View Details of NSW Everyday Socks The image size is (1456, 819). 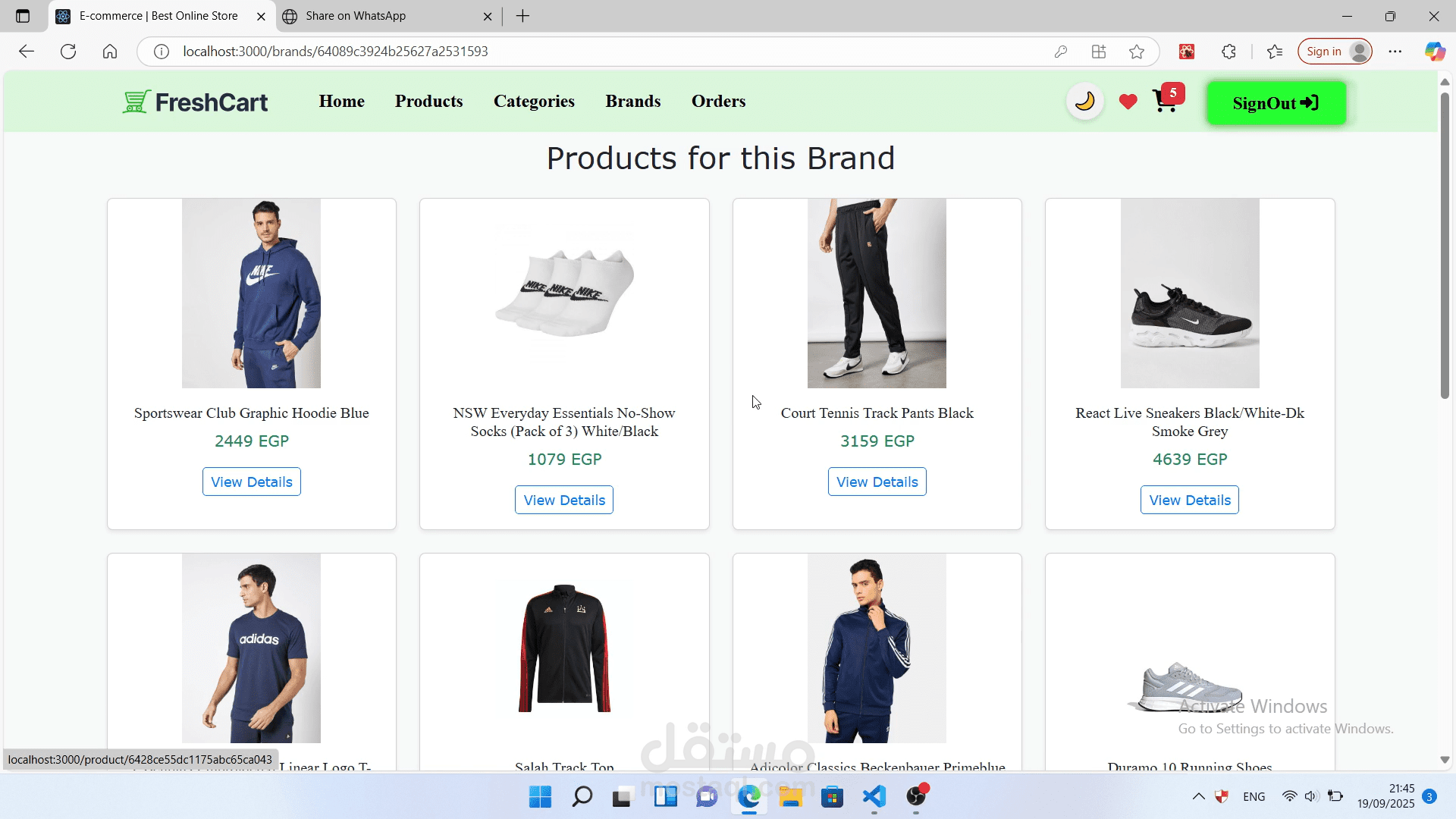click(564, 500)
